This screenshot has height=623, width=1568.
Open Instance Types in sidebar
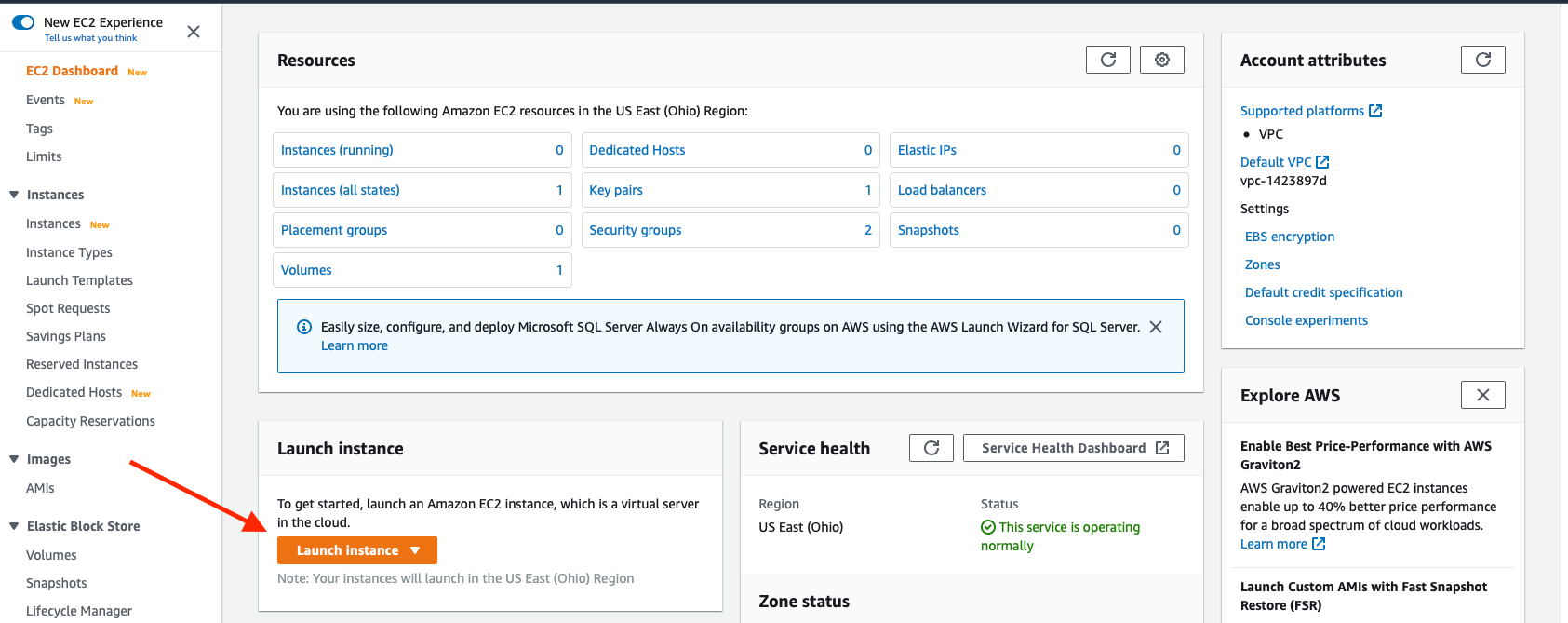point(69,252)
